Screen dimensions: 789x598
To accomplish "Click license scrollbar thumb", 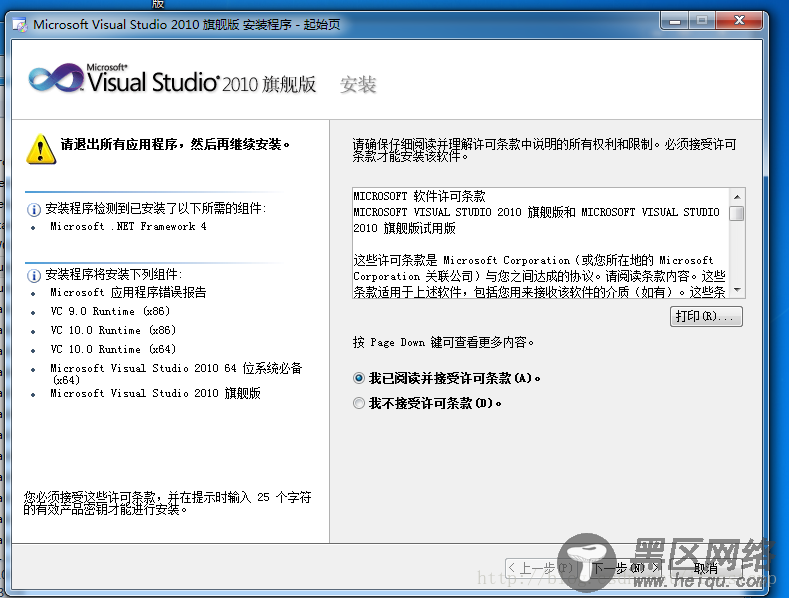I will (737, 213).
